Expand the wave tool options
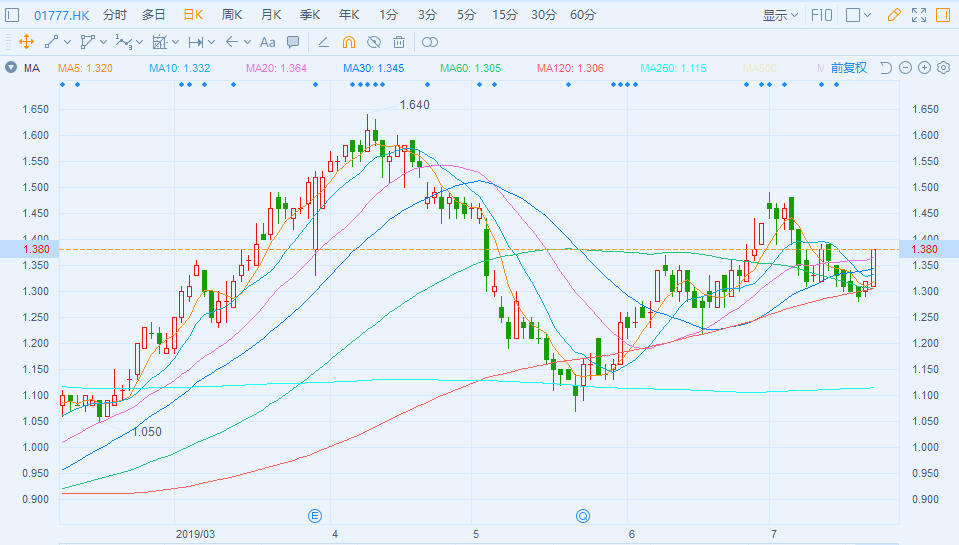Image resolution: width=959 pixels, height=545 pixels. tap(139, 42)
